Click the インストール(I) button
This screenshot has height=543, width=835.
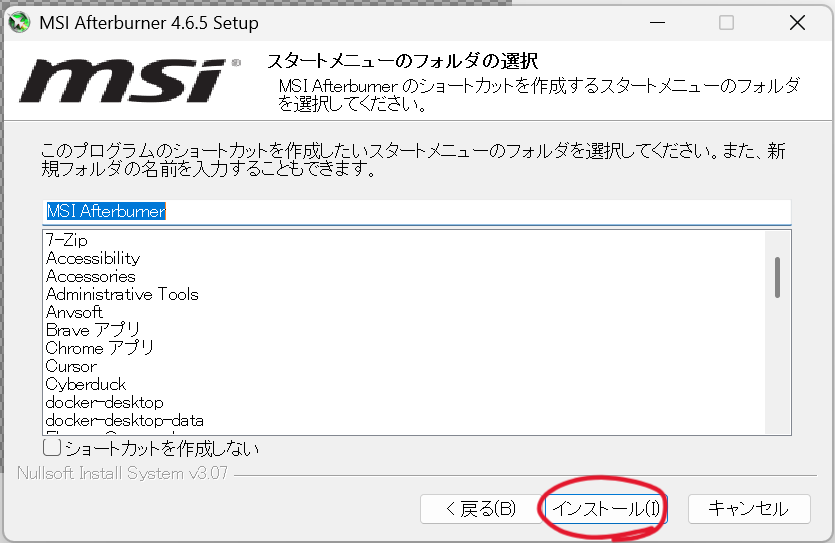pyautogui.click(x=606, y=508)
